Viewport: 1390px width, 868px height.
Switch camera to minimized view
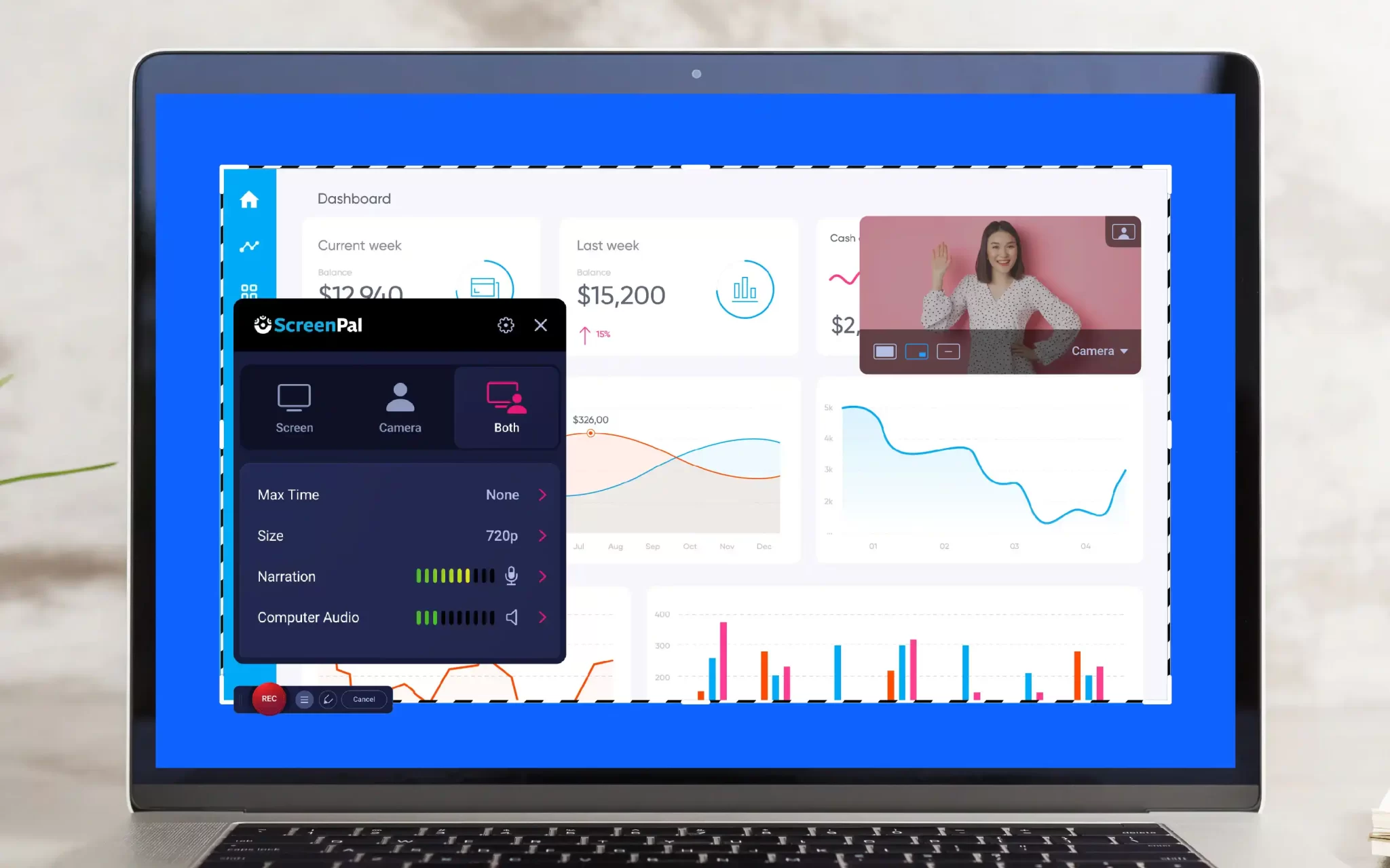(x=948, y=351)
